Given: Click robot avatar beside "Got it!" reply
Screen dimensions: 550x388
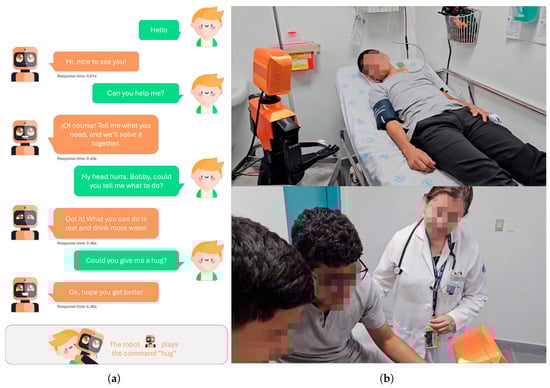Looking at the screenshot, I should (x=25, y=222).
